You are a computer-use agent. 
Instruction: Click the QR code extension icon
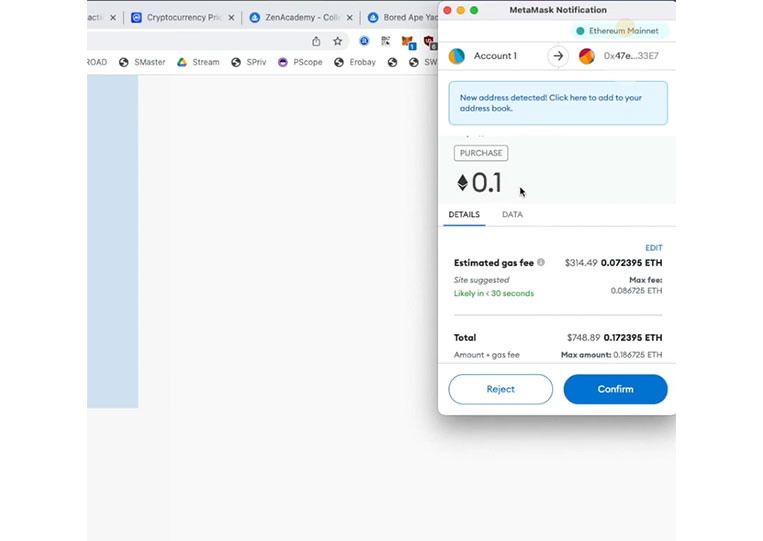click(x=386, y=41)
